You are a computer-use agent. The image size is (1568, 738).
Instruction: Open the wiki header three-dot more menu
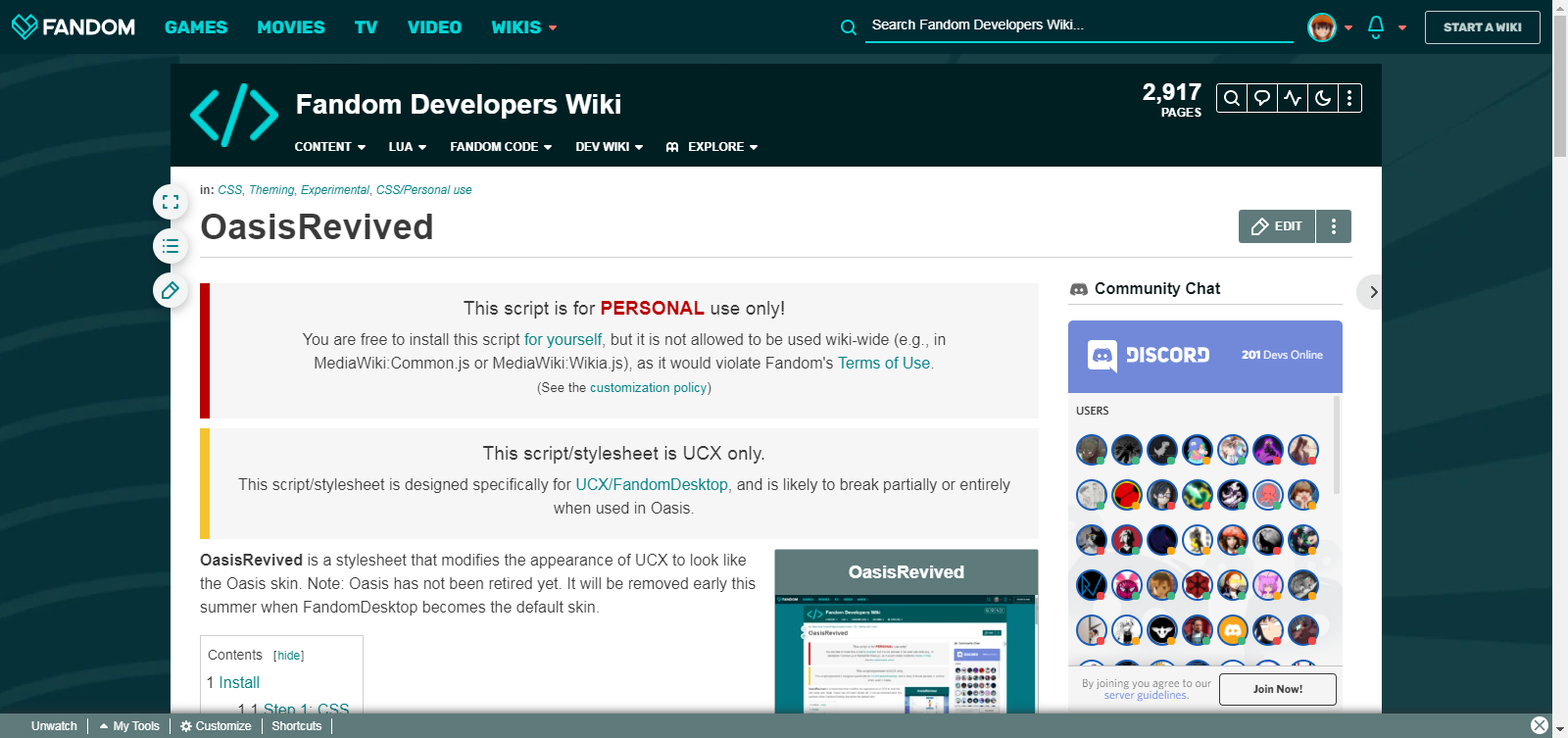1349,98
